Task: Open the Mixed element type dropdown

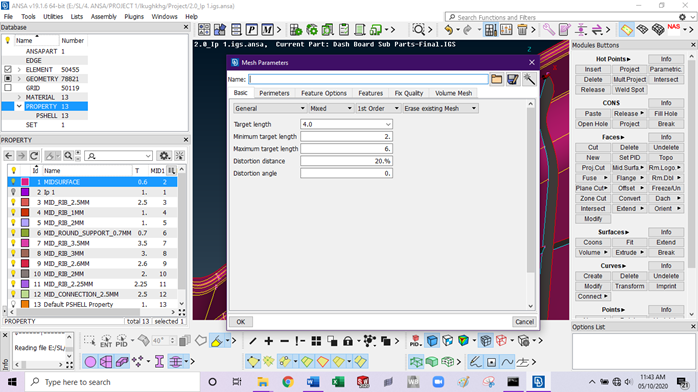Action: 331,108
